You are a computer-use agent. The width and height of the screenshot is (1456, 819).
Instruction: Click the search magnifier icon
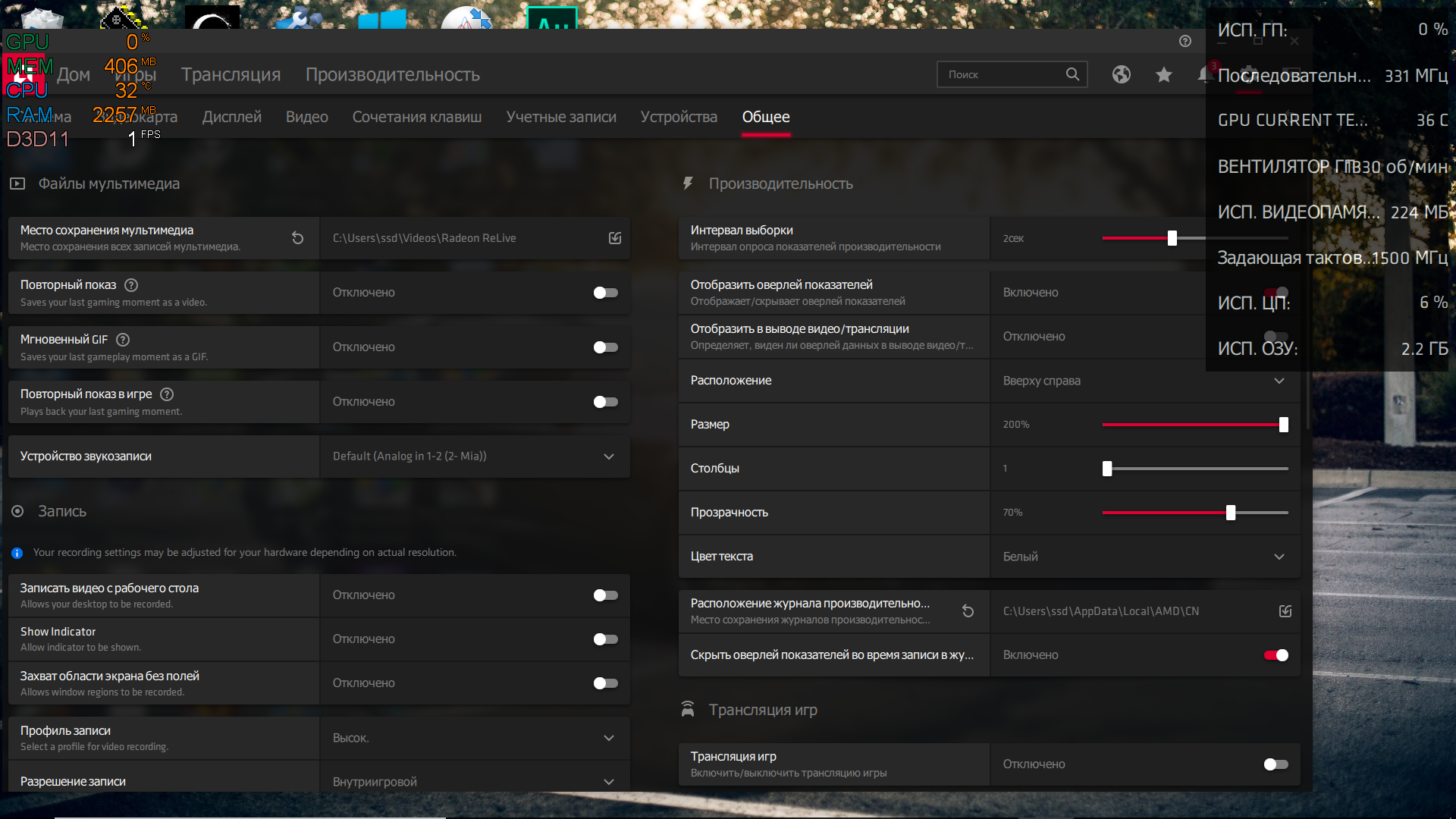pyautogui.click(x=1072, y=74)
